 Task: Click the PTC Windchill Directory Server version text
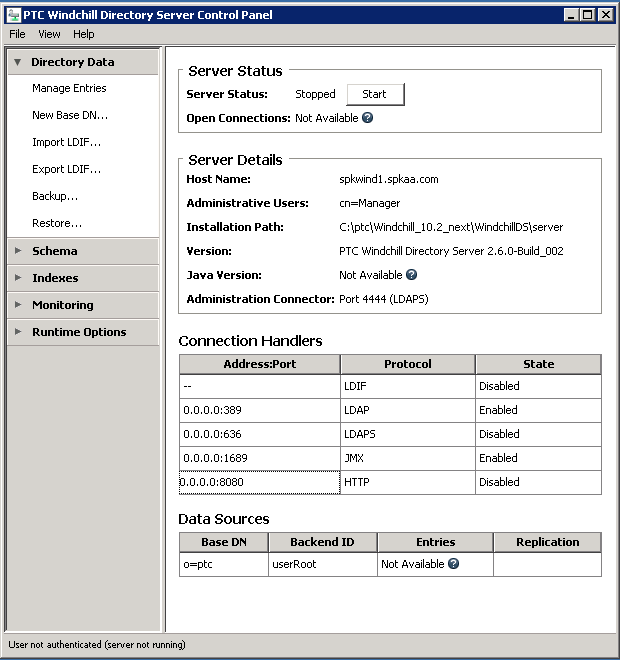(x=451, y=251)
